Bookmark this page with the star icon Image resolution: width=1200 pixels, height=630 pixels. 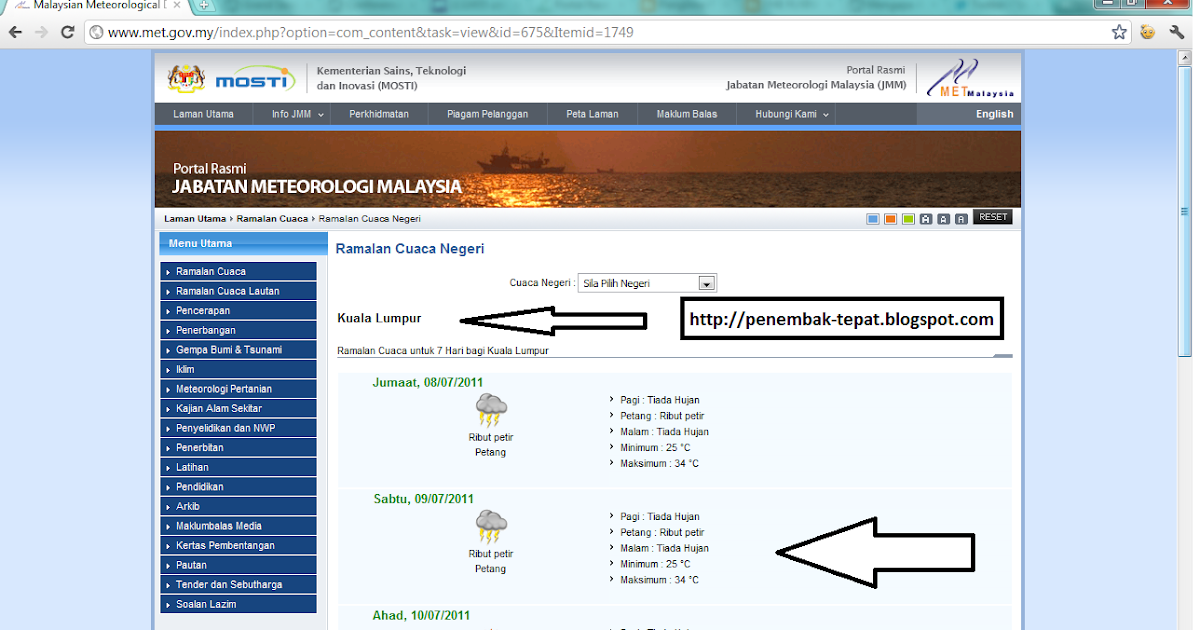[x=1119, y=32]
